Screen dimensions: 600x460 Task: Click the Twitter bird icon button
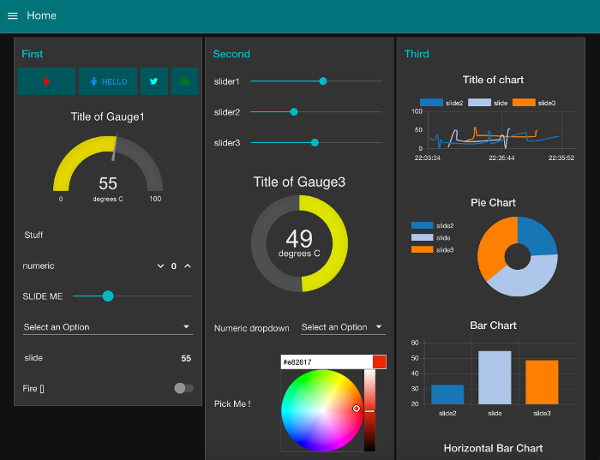154,81
